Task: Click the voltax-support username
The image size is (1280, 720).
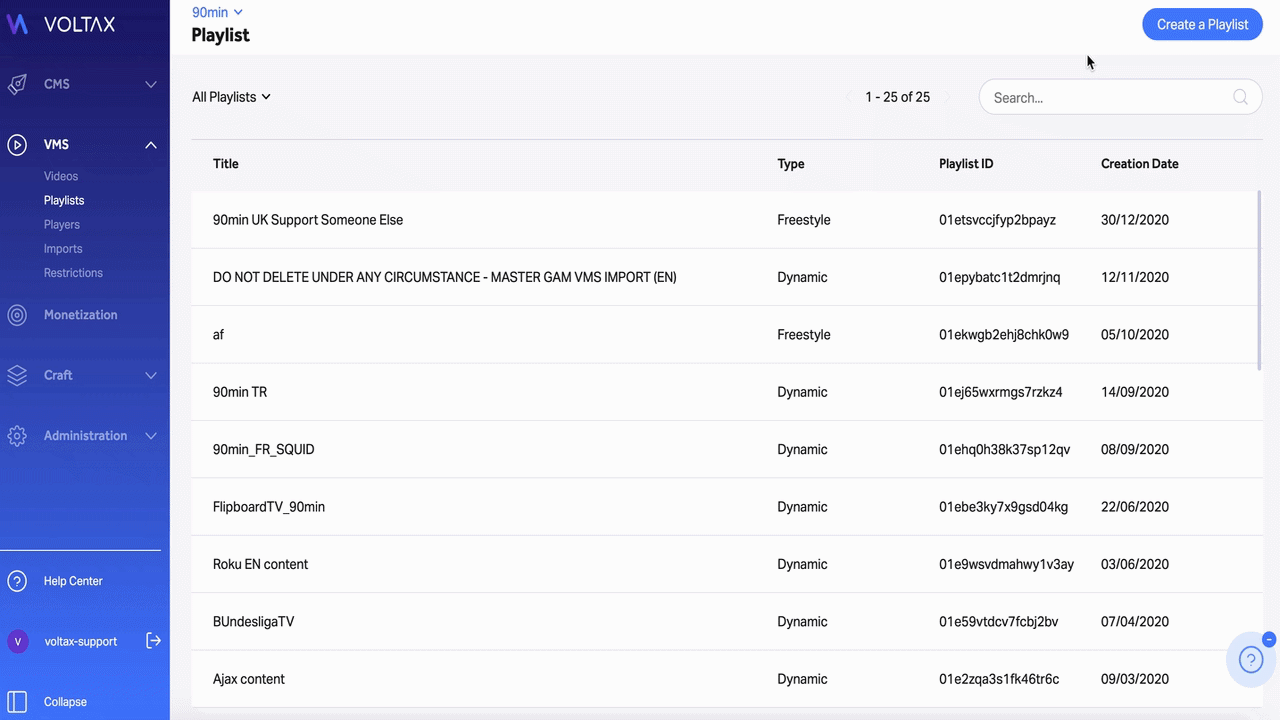Action: coord(81,641)
